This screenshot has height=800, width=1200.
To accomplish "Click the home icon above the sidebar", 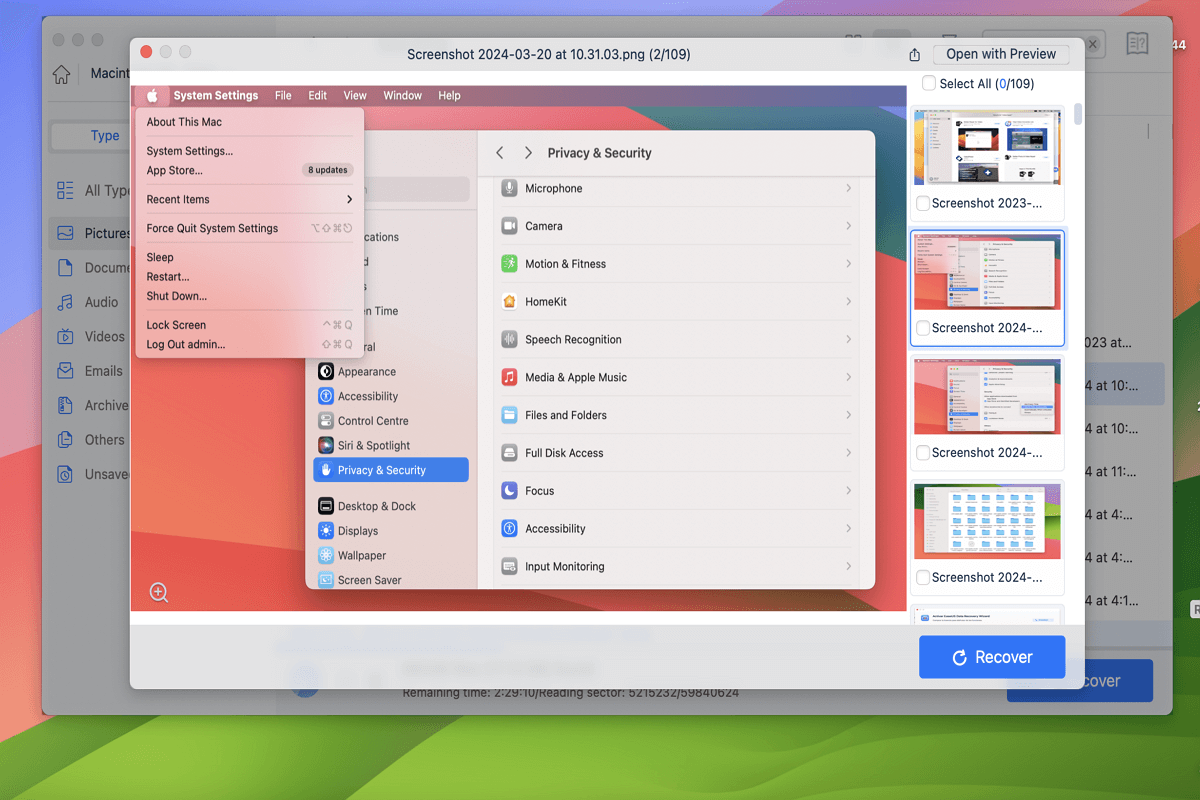I will click(60, 73).
